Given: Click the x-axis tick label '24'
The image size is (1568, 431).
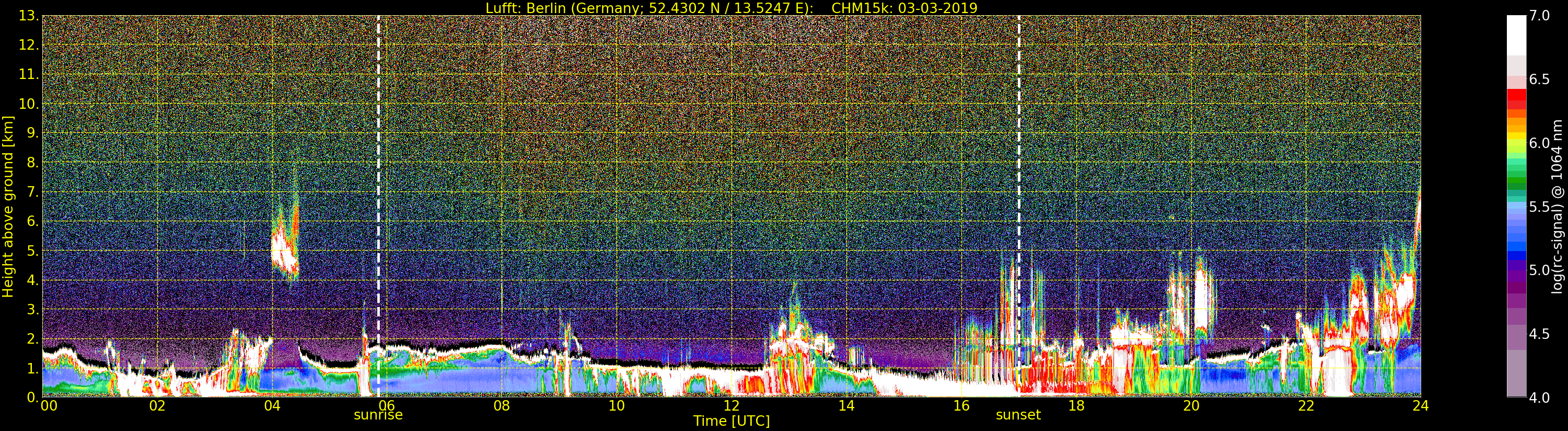Looking at the screenshot, I should click(1421, 405).
